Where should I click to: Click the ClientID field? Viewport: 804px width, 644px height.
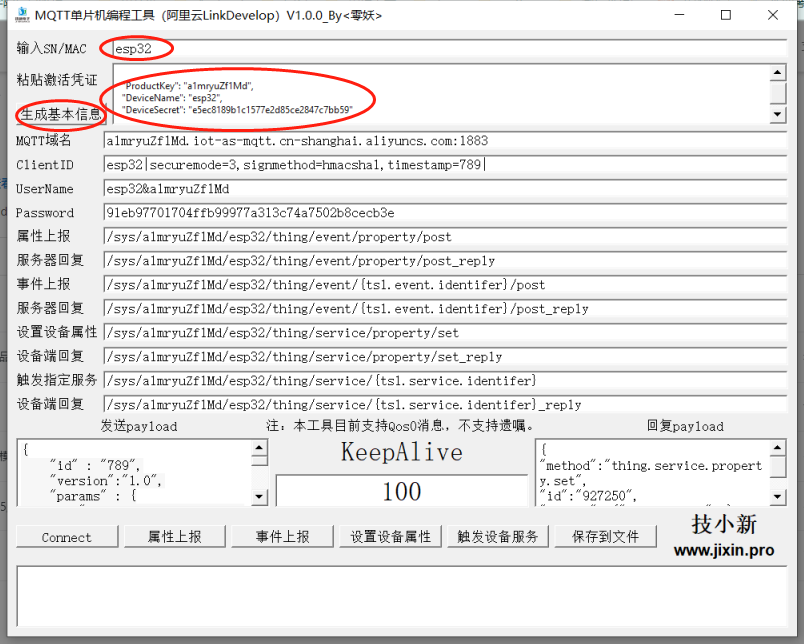pos(445,165)
